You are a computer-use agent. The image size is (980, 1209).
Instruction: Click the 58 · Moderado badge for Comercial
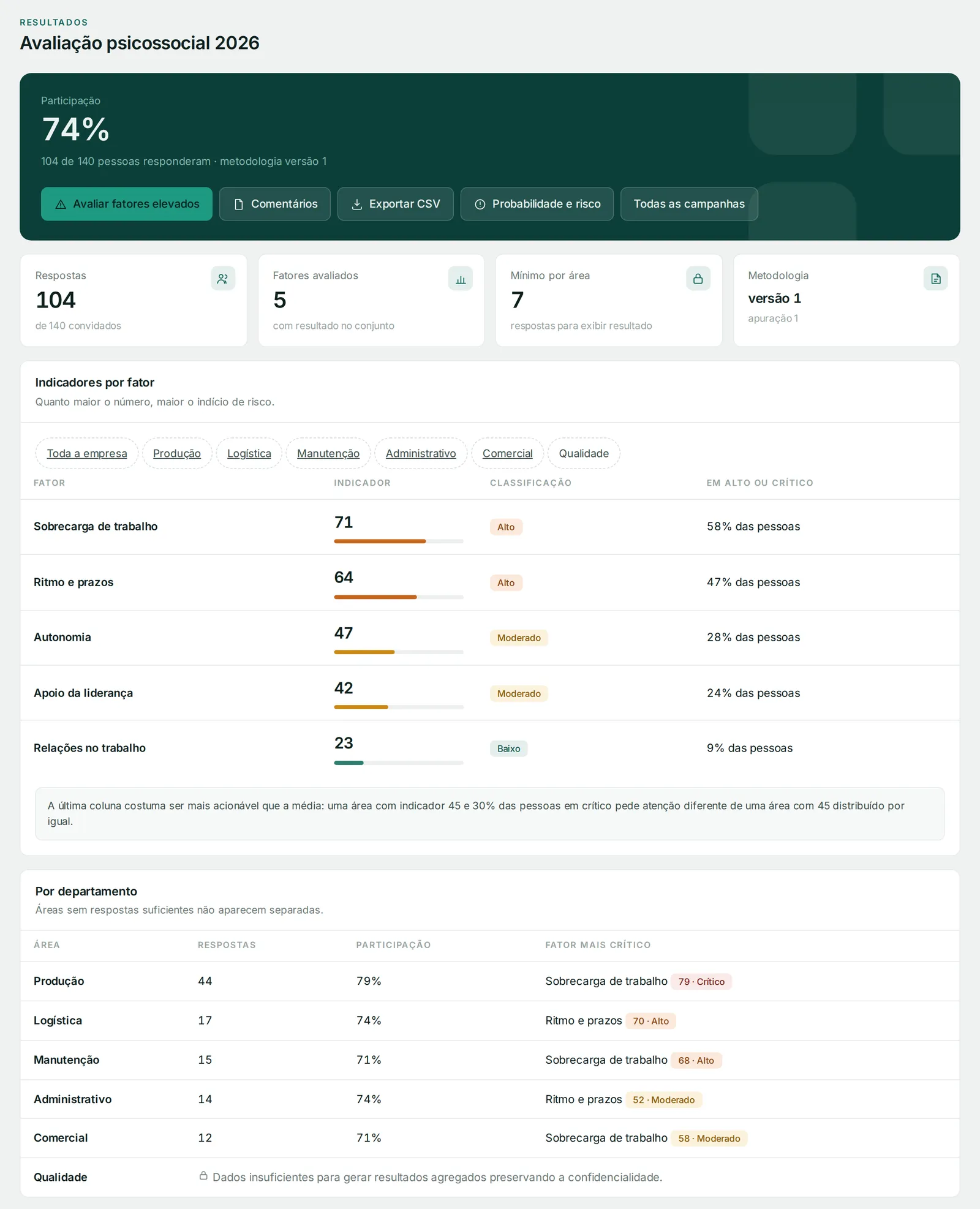709,1139
